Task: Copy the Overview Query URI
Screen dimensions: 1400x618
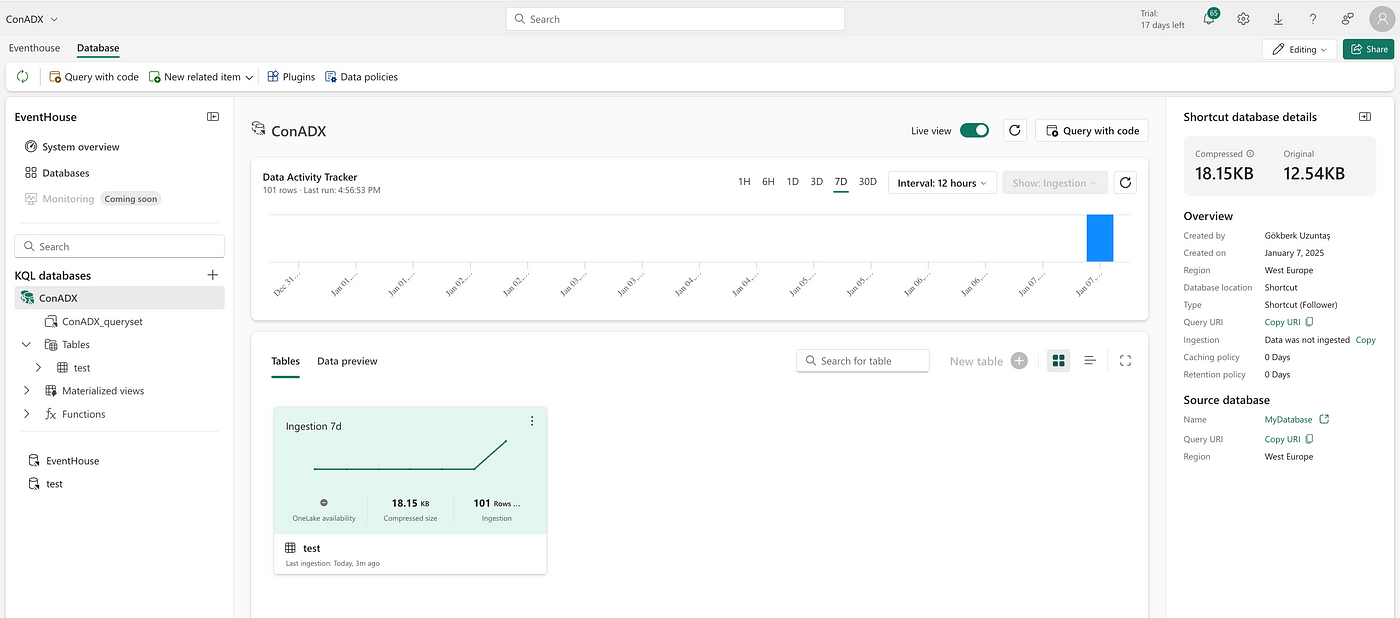Action: tap(1289, 322)
